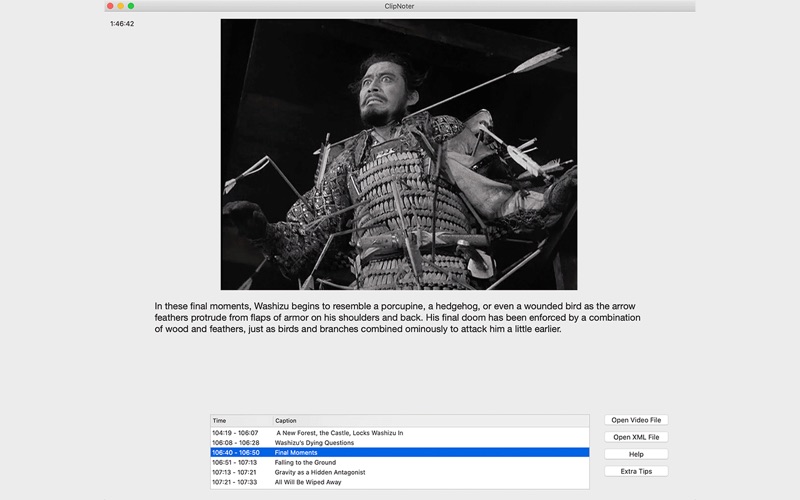Select the 'A New Forest, the Castle' clip row
Image resolution: width=800 pixels, height=500 pixels.
point(399,433)
